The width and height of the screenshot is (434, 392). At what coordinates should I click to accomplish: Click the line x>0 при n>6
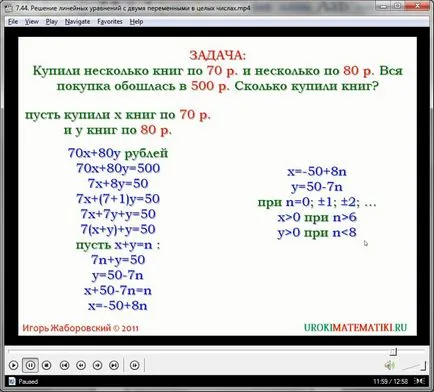pyautogui.click(x=317, y=217)
